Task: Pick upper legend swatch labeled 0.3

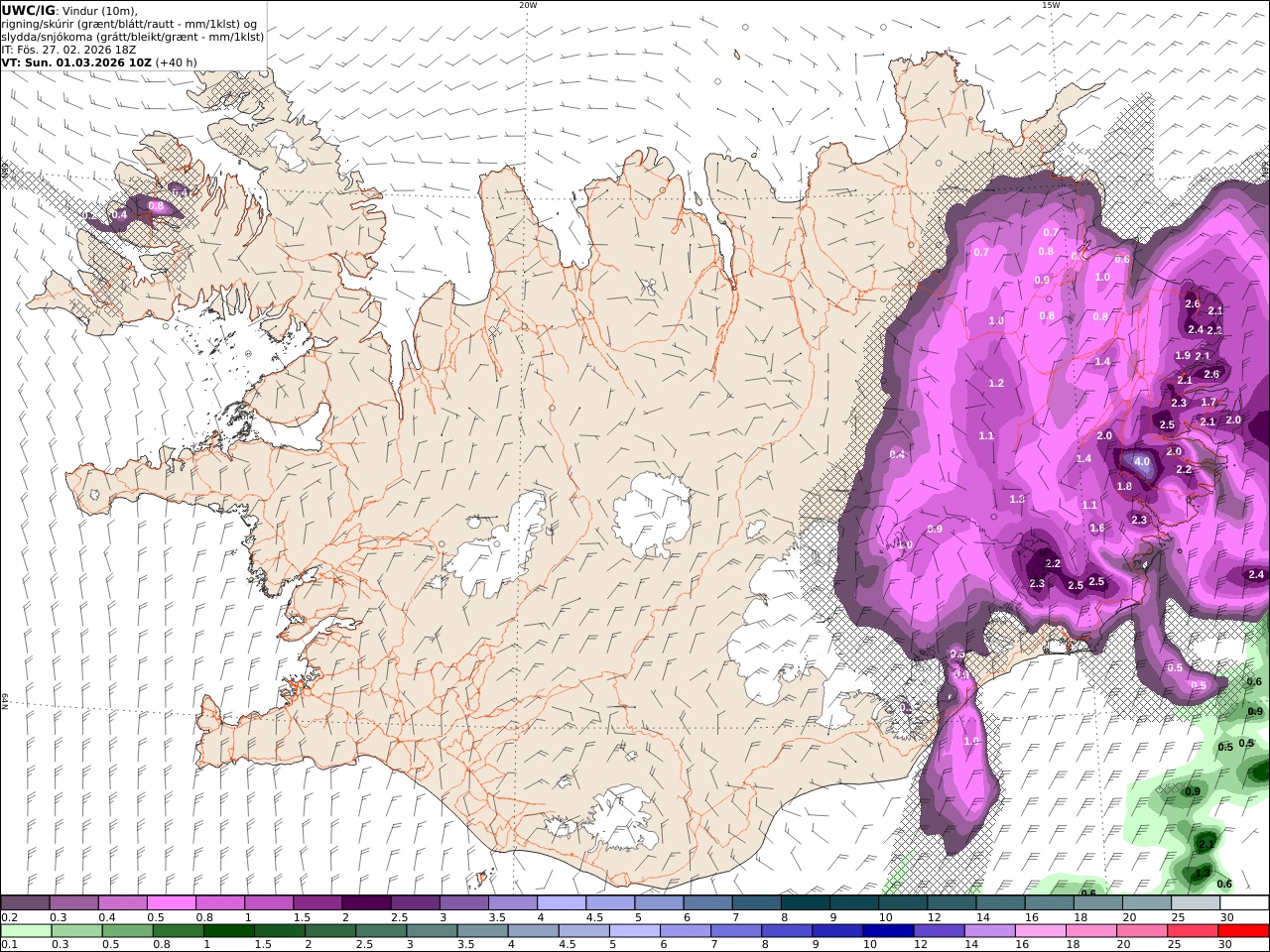Action: 73,903
